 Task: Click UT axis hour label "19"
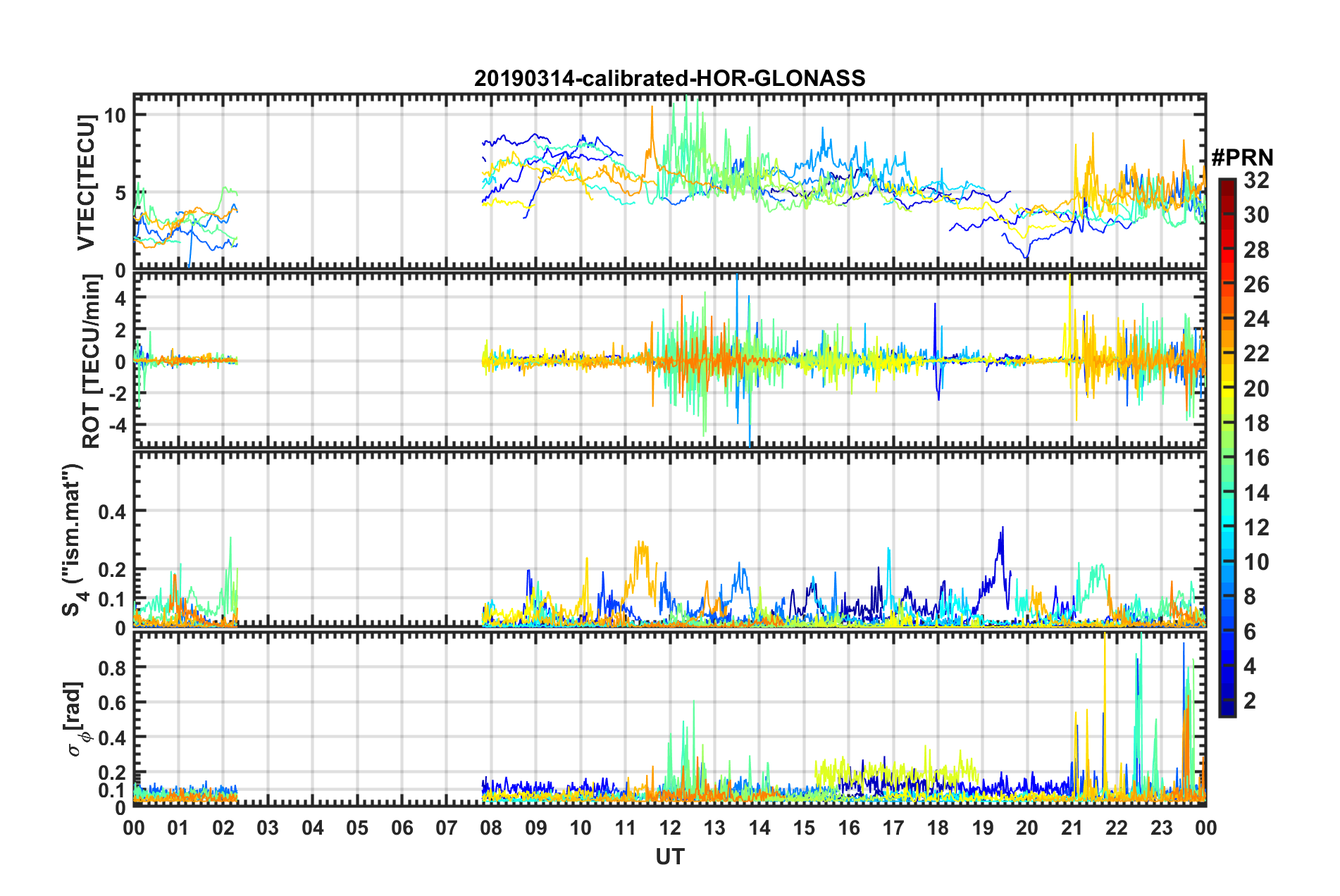click(x=983, y=828)
